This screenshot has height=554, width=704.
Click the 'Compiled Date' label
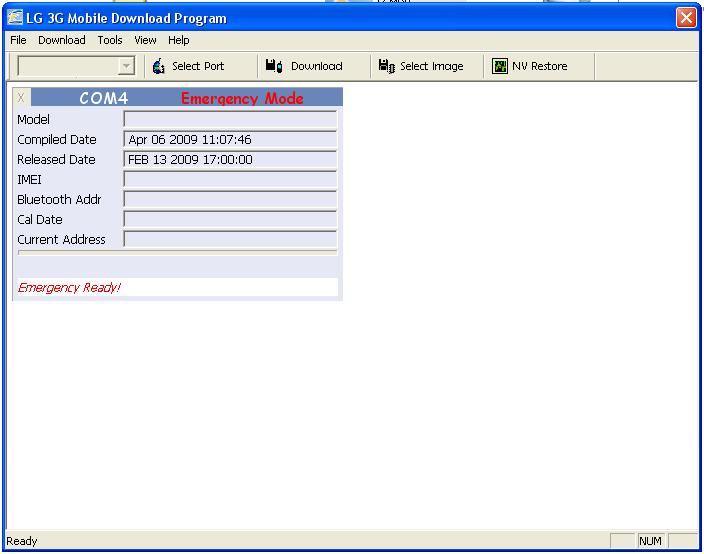coord(57,140)
